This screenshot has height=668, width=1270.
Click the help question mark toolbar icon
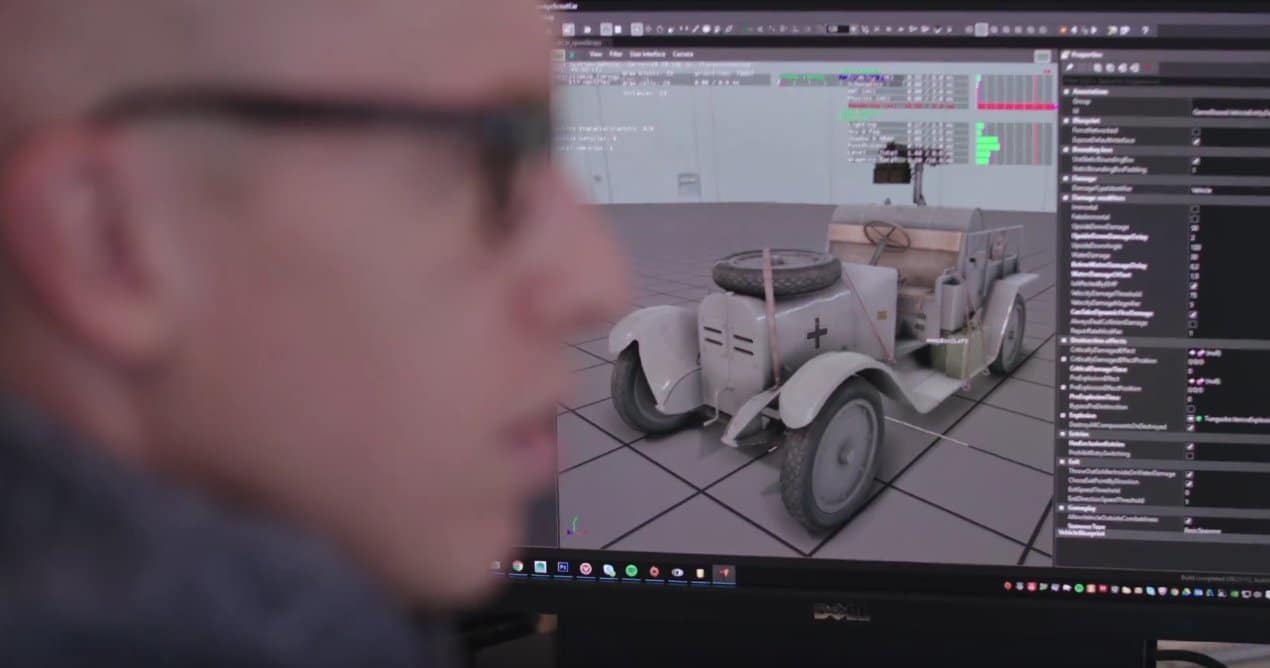pyautogui.click(x=1144, y=30)
